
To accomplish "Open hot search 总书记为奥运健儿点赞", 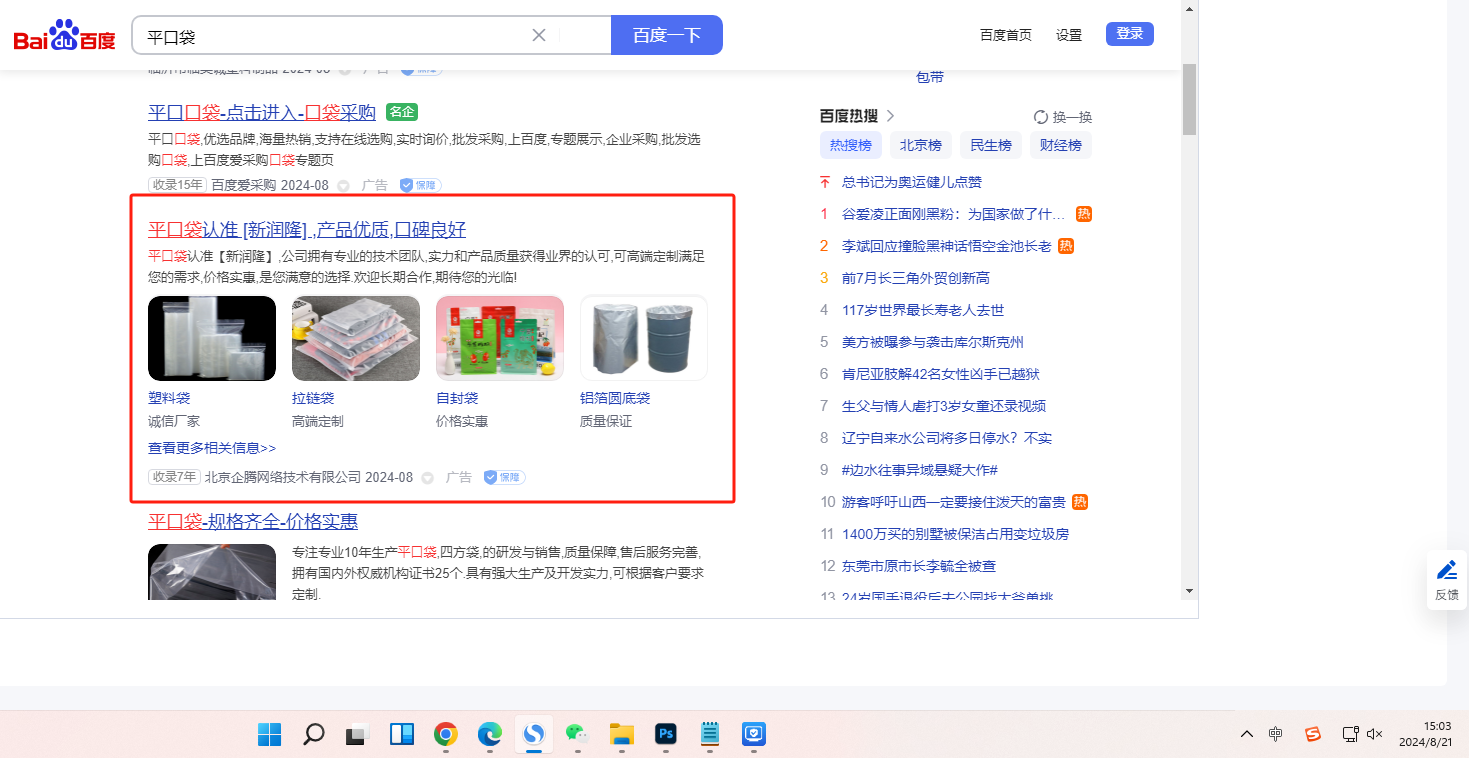I will [x=912, y=182].
